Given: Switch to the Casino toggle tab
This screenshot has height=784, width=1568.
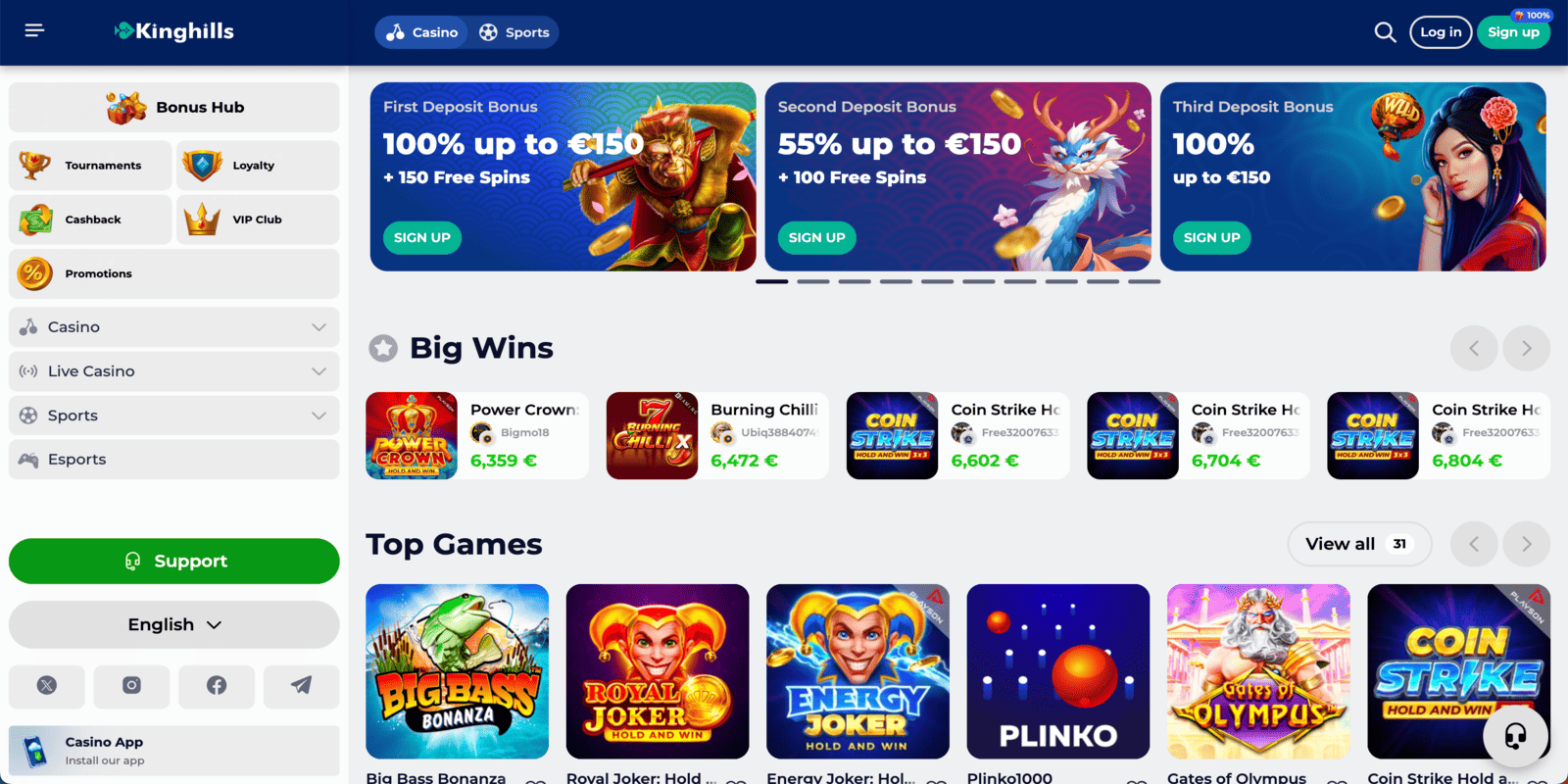Looking at the screenshot, I should (422, 32).
